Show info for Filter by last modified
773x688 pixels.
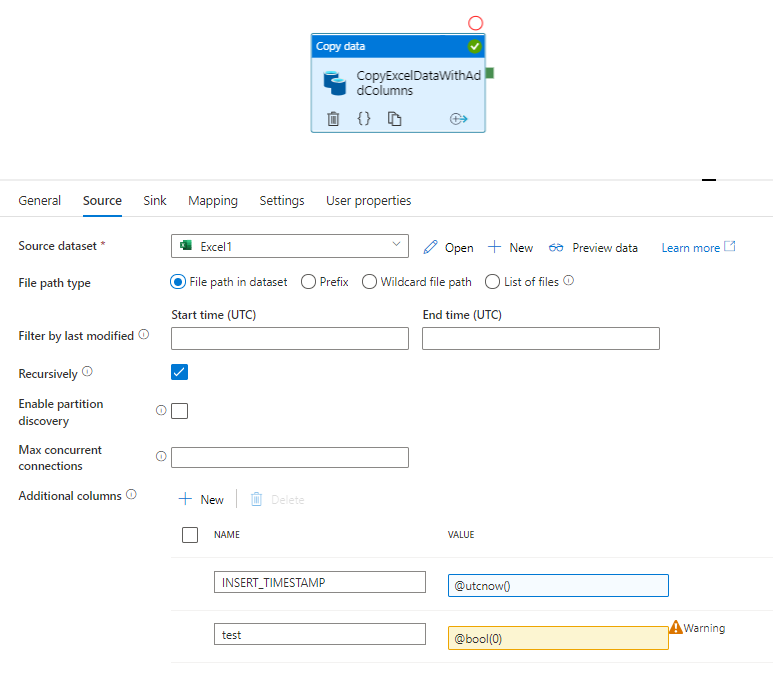143,334
